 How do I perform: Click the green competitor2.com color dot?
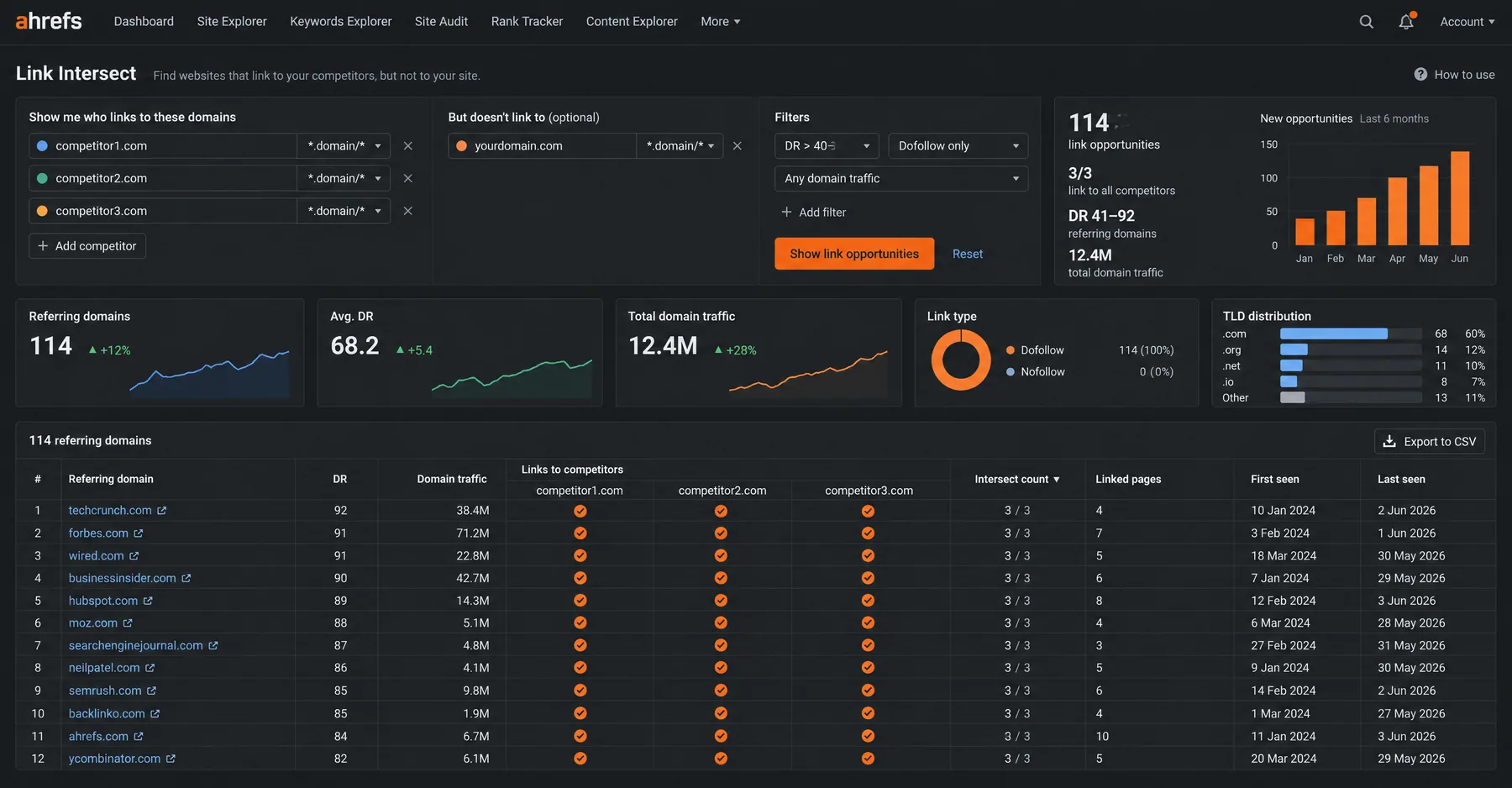coord(42,178)
